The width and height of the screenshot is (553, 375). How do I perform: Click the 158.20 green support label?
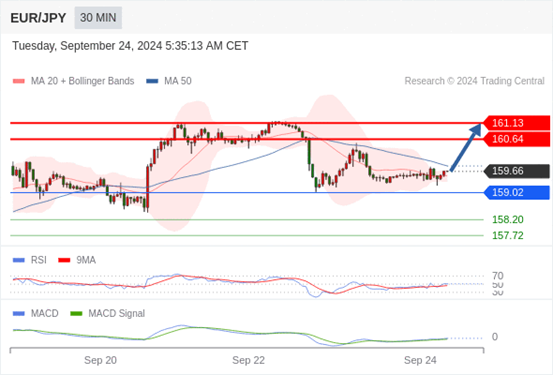508,220
